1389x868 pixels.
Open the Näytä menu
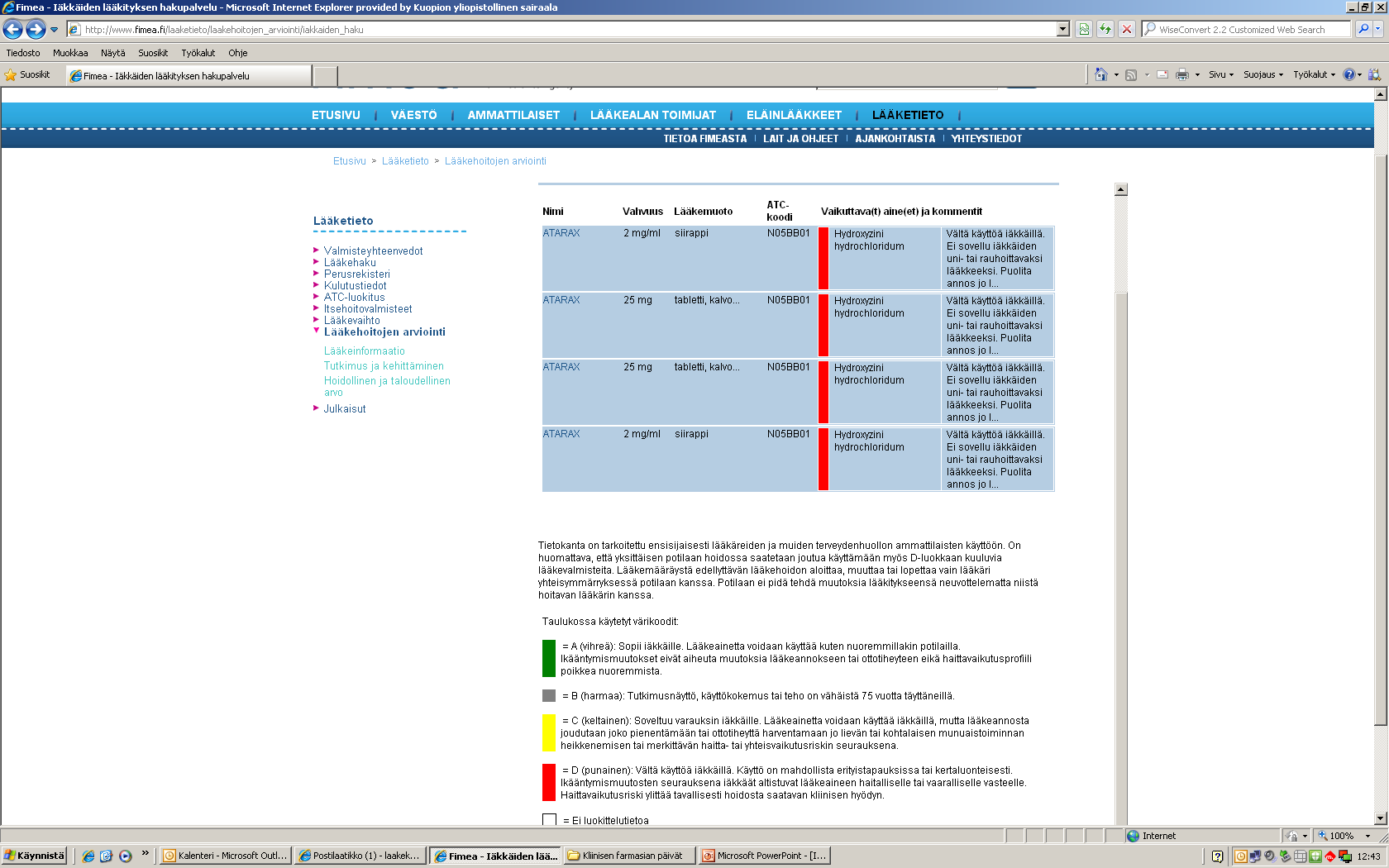coord(113,53)
